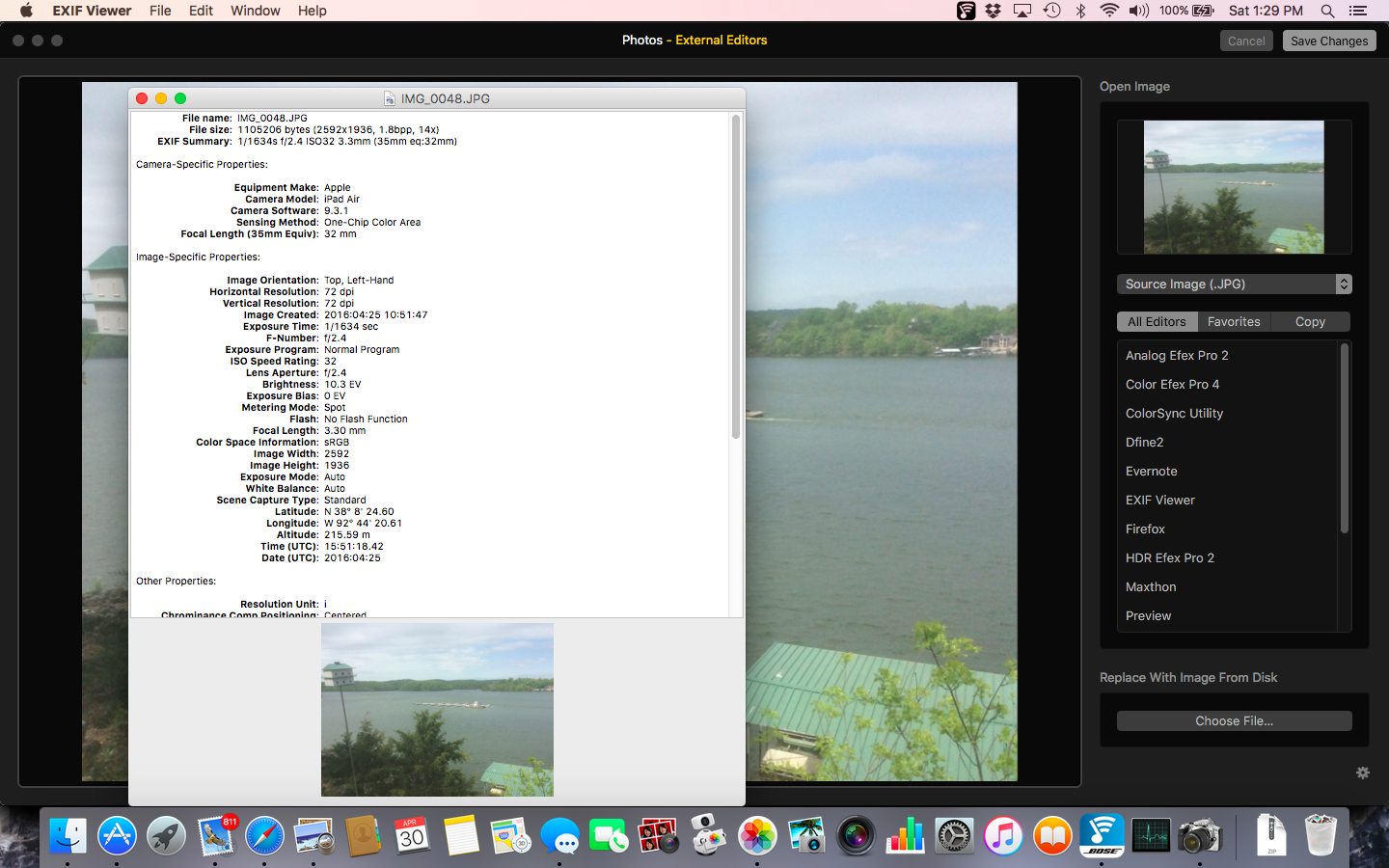Open iBooks from the dock
1389x868 pixels.
pyautogui.click(x=1052, y=835)
